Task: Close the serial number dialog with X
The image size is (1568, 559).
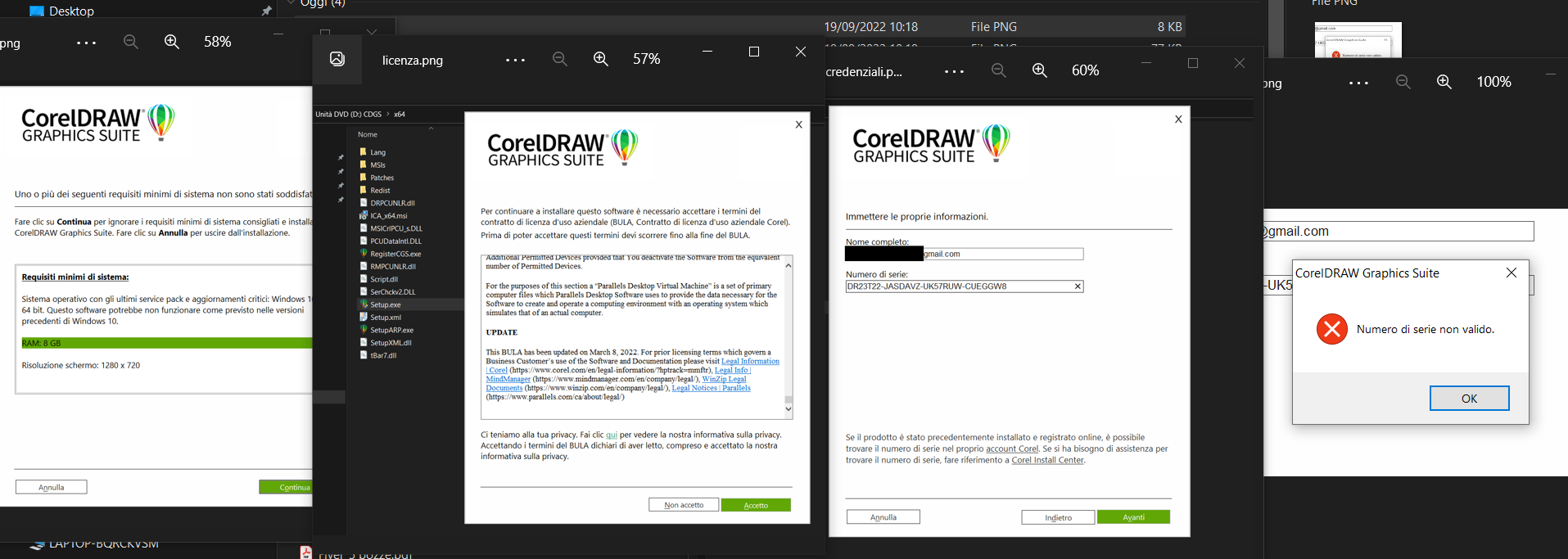Action: click(x=1178, y=119)
